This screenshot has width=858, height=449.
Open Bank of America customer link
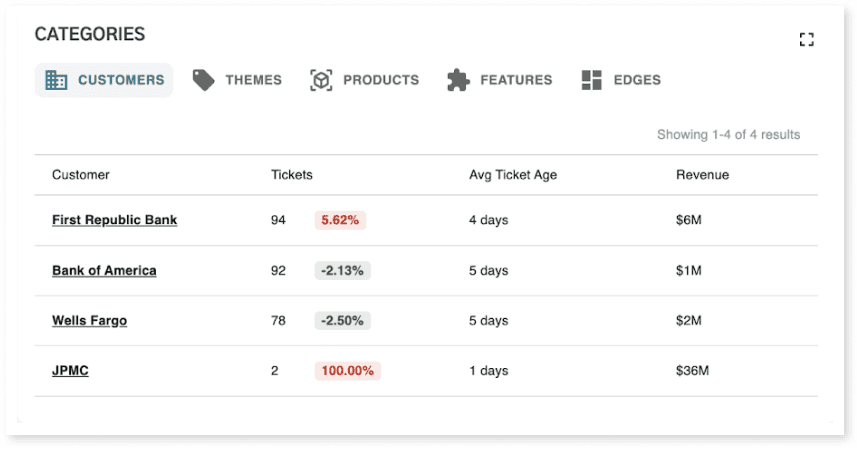(x=104, y=271)
